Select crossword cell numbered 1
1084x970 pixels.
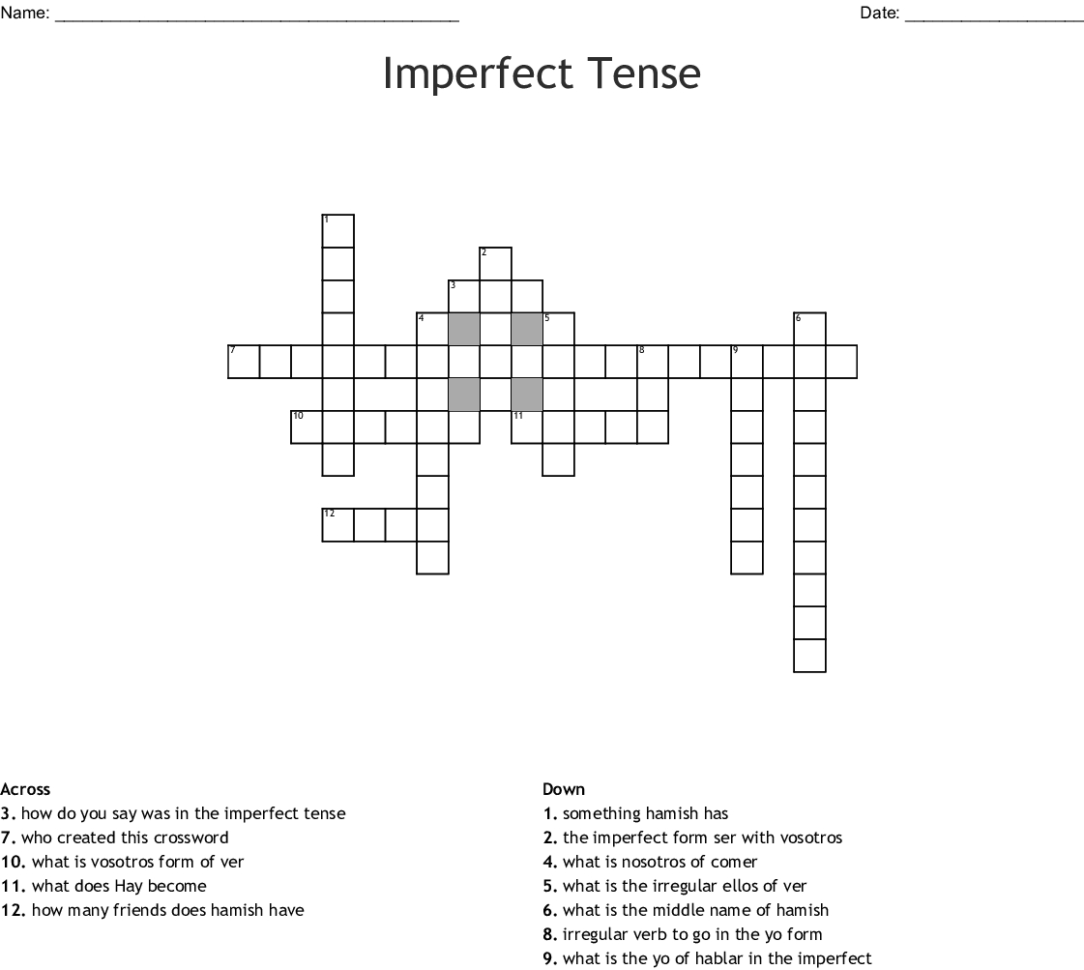(x=338, y=230)
